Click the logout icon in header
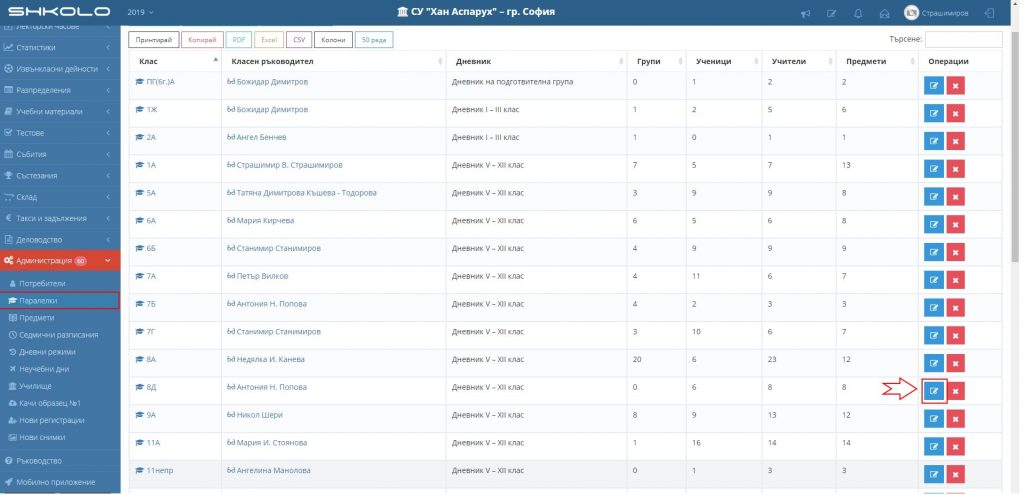The image size is (1024, 495). click(990, 13)
